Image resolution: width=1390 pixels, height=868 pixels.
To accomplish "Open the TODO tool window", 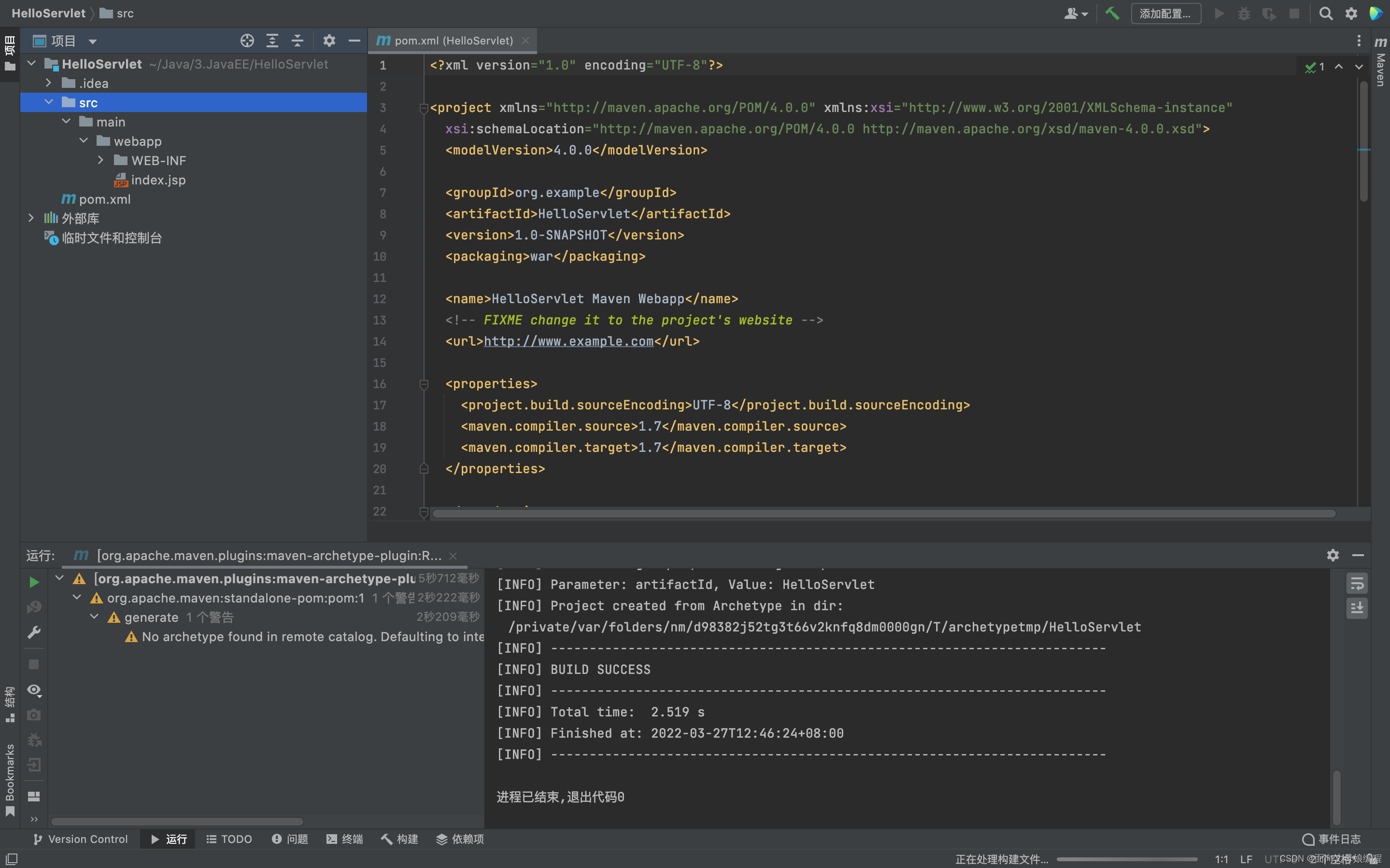I will 229,839.
